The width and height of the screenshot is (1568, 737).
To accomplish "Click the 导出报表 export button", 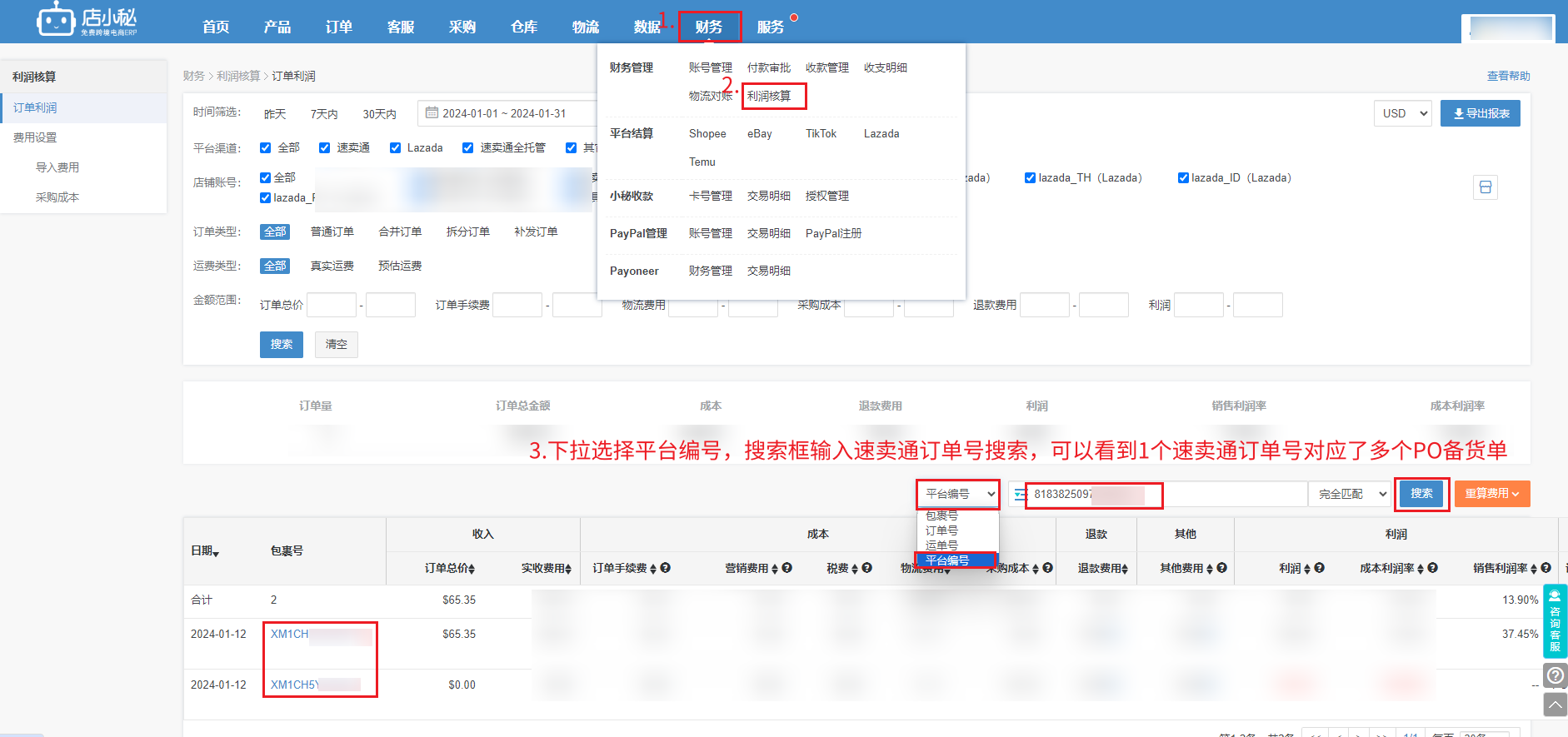I will 1481,113.
